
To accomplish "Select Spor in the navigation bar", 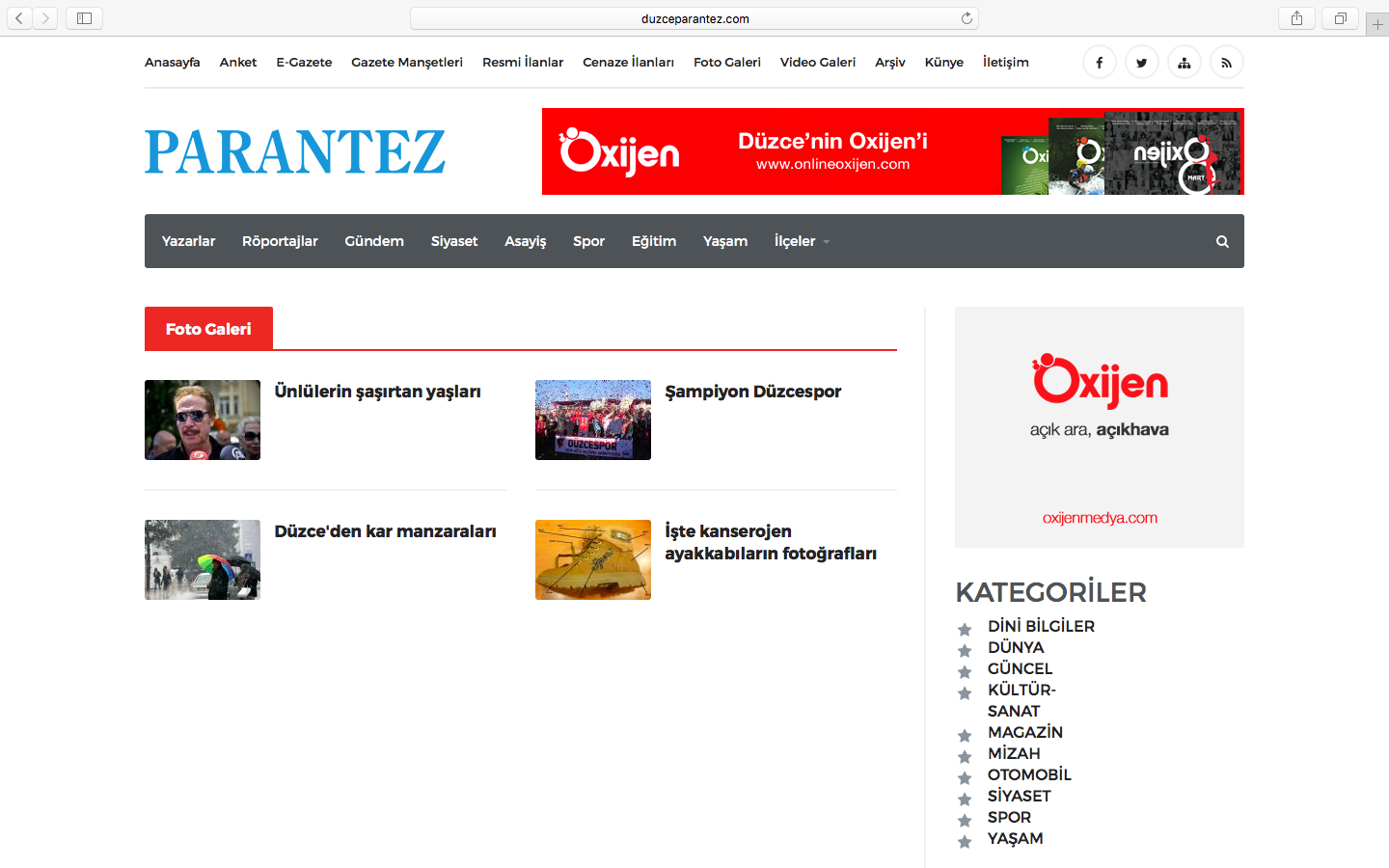I will click(589, 241).
